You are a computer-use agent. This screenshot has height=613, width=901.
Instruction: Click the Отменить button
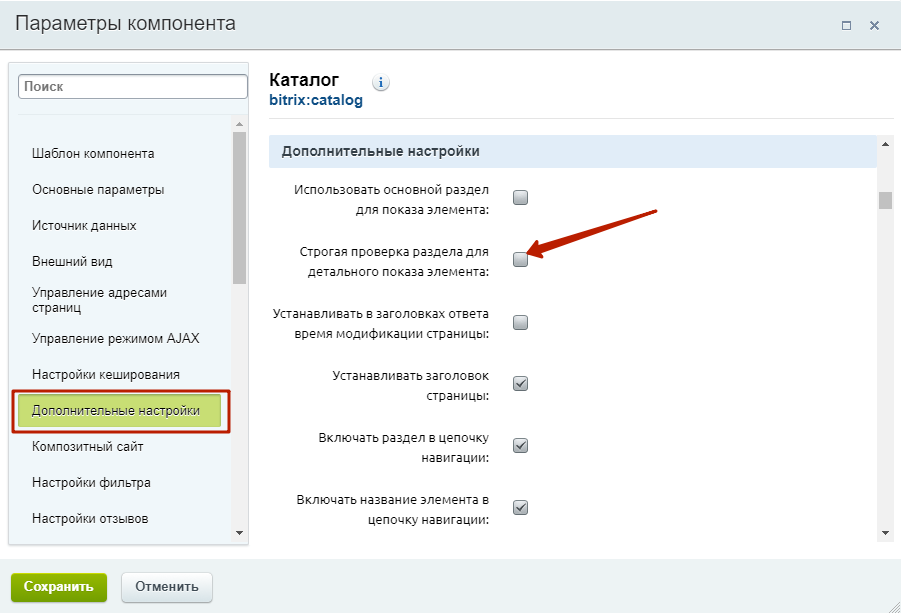pyautogui.click(x=167, y=587)
